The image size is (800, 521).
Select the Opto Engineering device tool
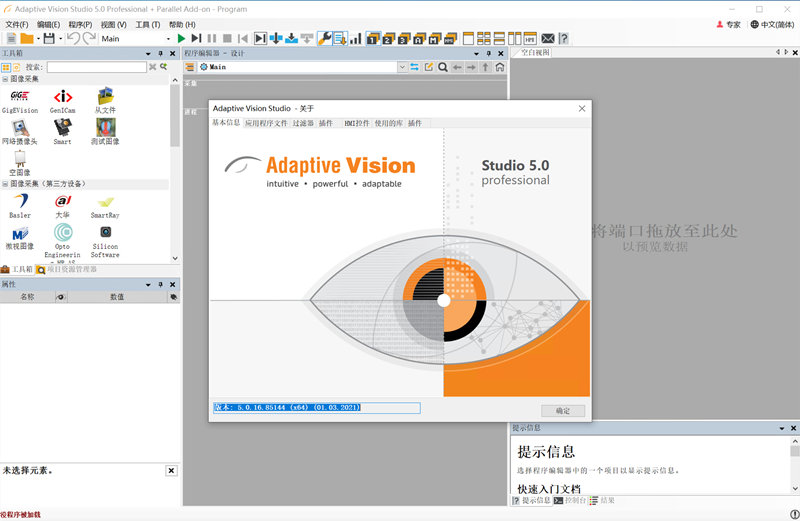coord(63,241)
